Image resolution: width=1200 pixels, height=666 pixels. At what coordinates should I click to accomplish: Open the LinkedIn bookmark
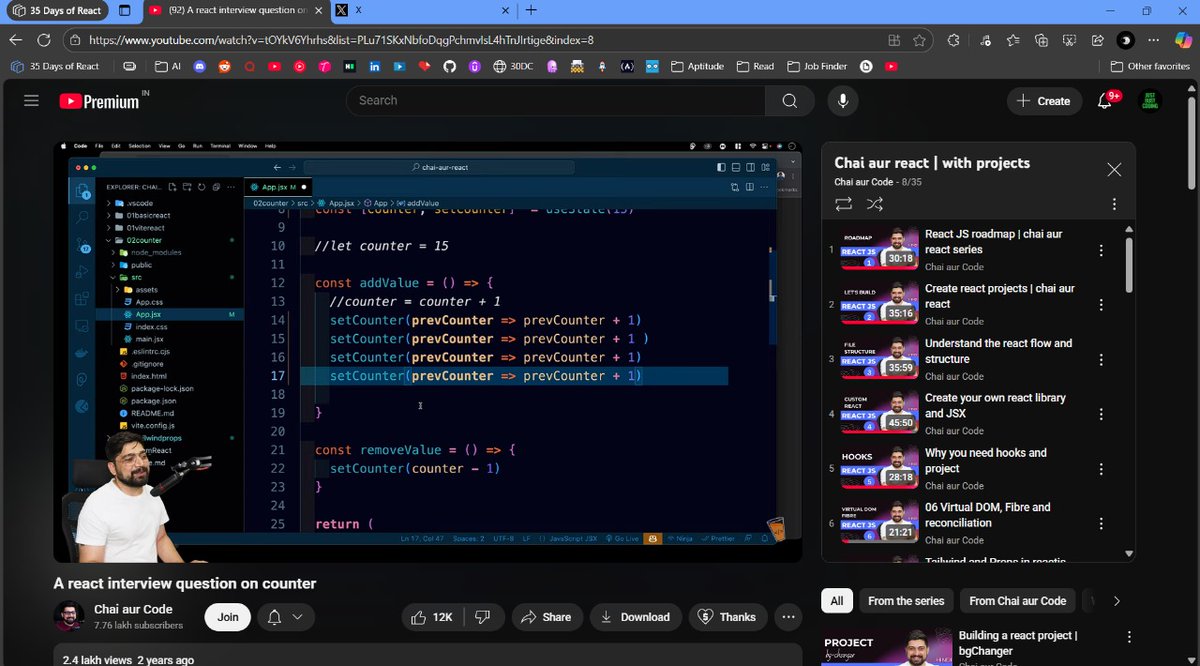tap(375, 66)
